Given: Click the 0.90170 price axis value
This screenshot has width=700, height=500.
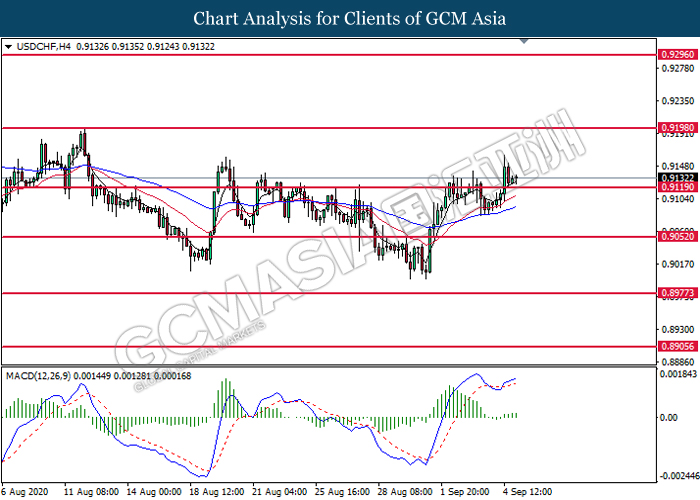Looking at the screenshot, I should (678, 264).
